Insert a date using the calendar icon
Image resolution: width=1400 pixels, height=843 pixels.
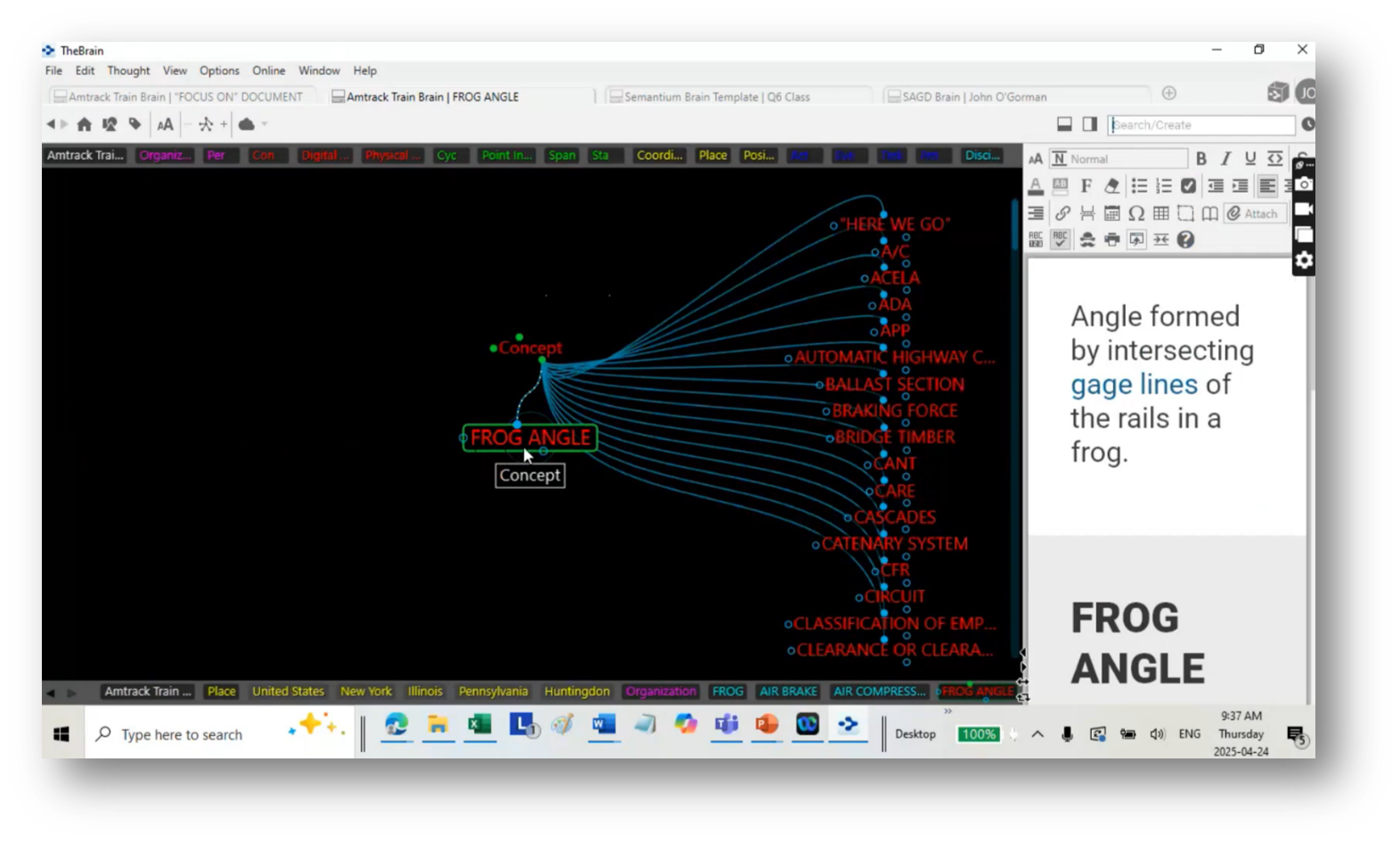pyautogui.click(x=1111, y=214)
